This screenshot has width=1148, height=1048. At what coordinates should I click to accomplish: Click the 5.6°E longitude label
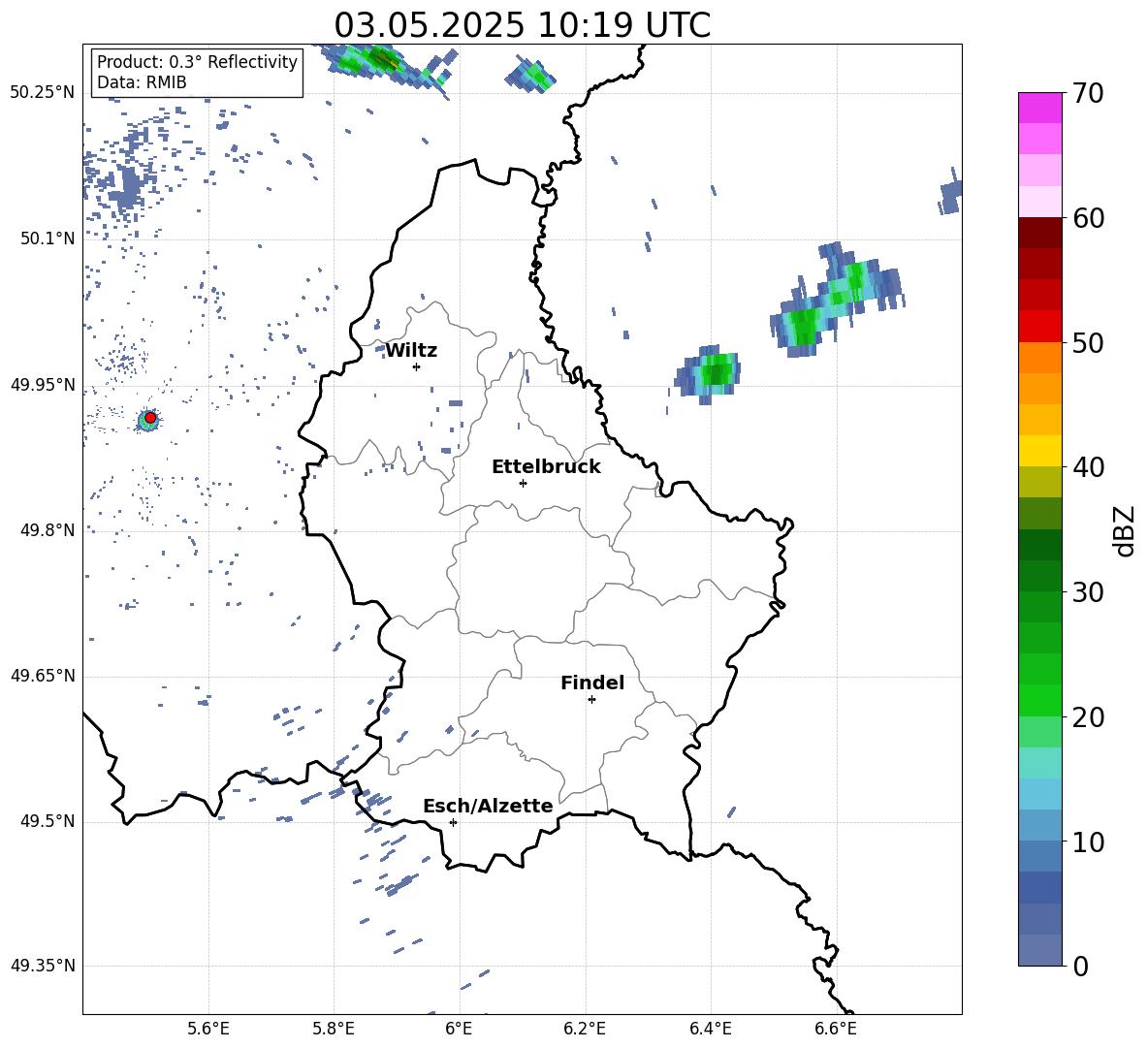pyautogui.click(x=208, y=1029)
